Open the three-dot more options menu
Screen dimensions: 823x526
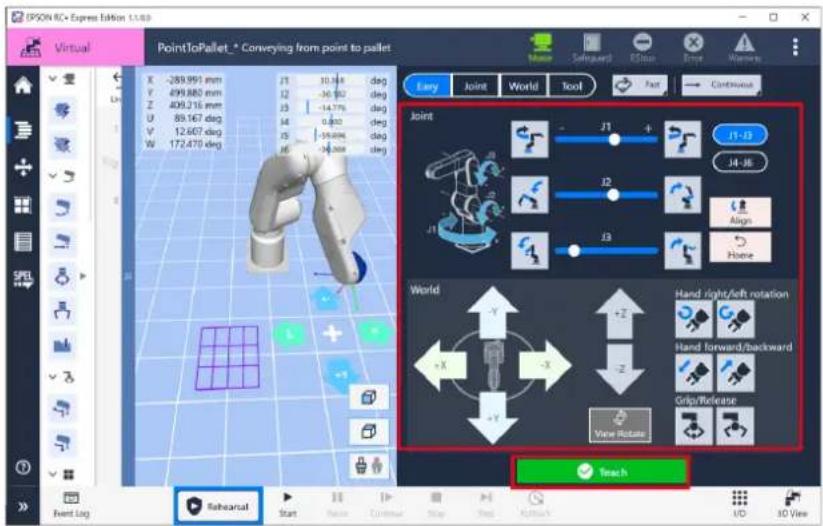pos(795,47)
